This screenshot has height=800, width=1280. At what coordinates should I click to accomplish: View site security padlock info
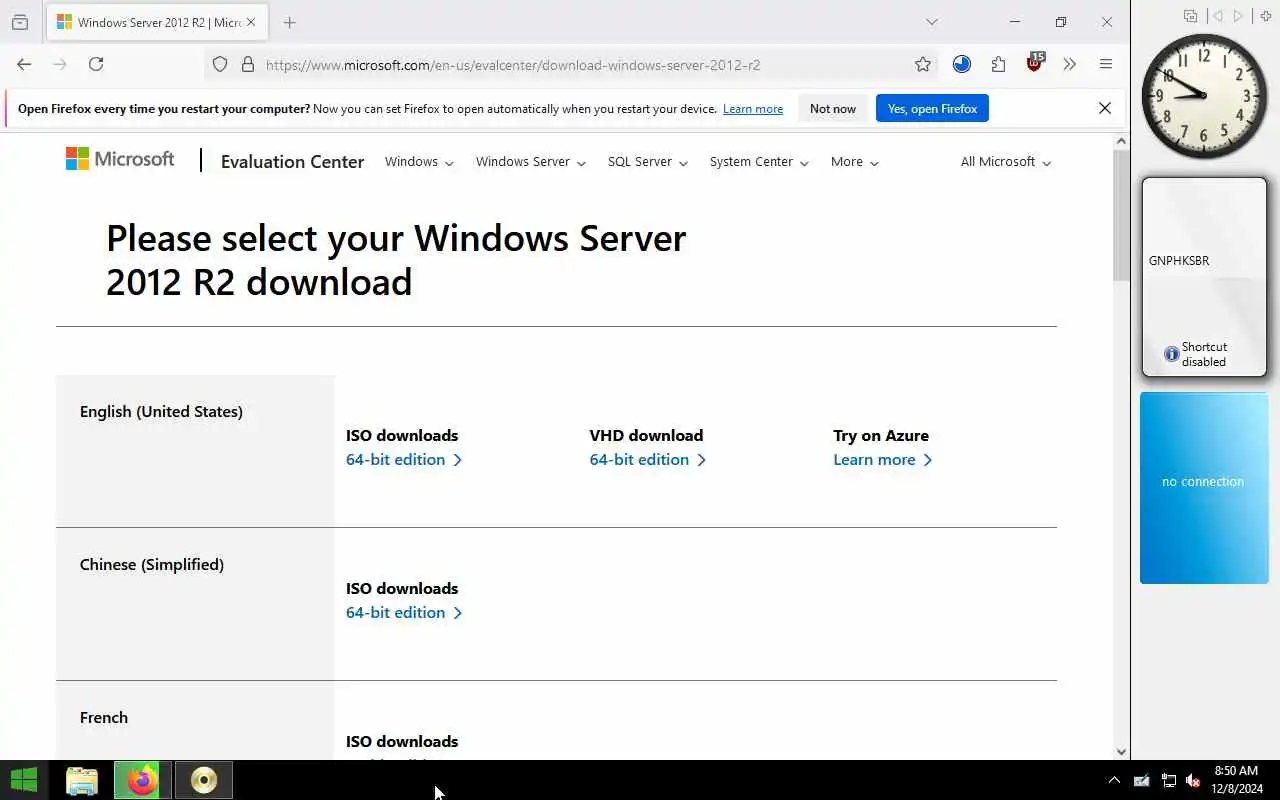coord(248,64)
